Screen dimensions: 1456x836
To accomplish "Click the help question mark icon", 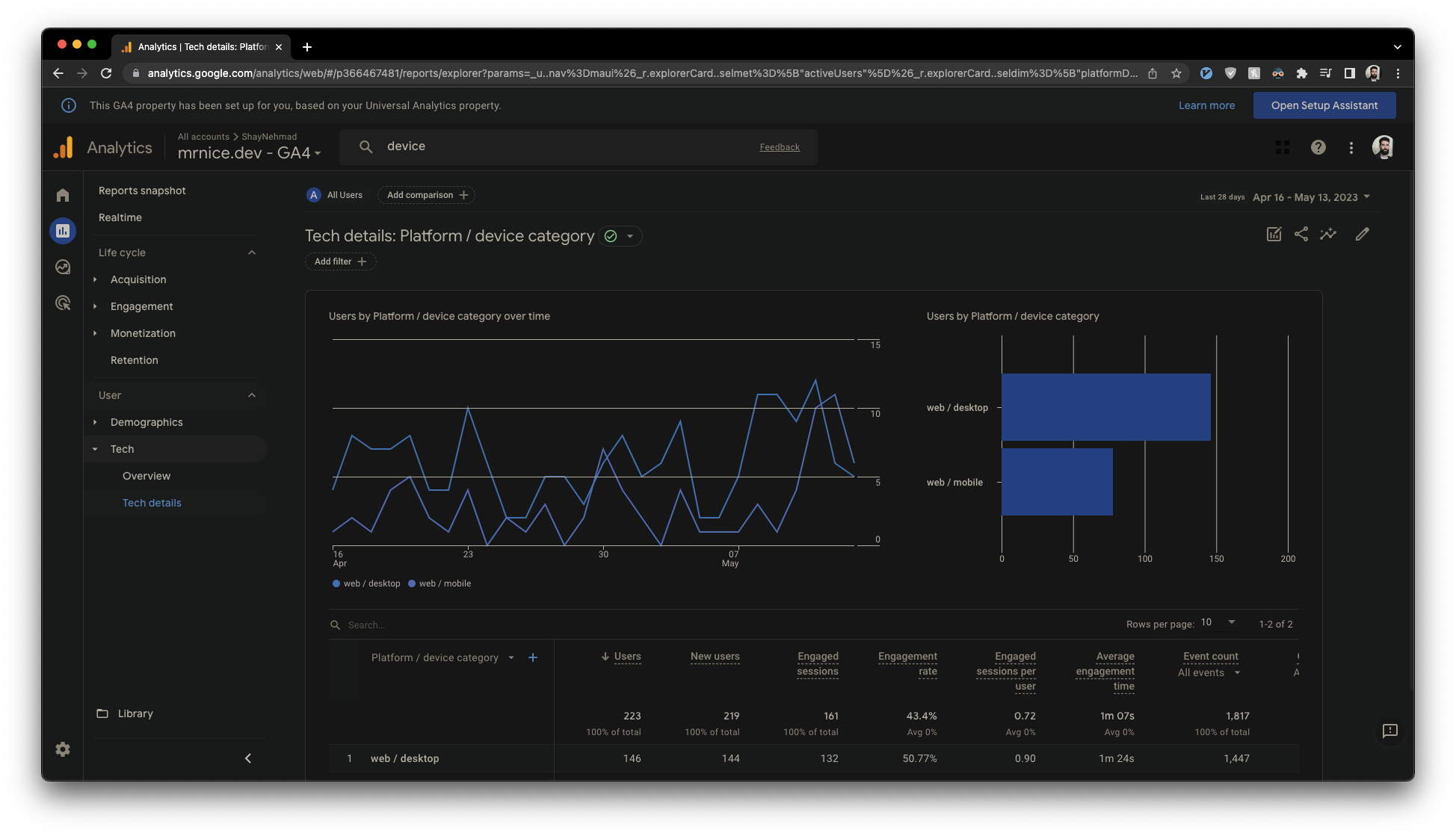I will [1318, 149].
